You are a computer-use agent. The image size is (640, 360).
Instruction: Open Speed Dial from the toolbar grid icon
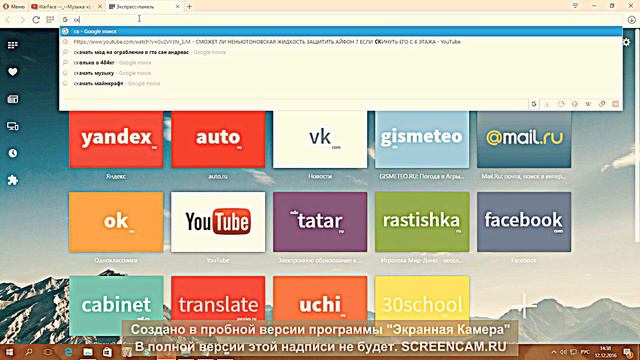coord(50,19)
